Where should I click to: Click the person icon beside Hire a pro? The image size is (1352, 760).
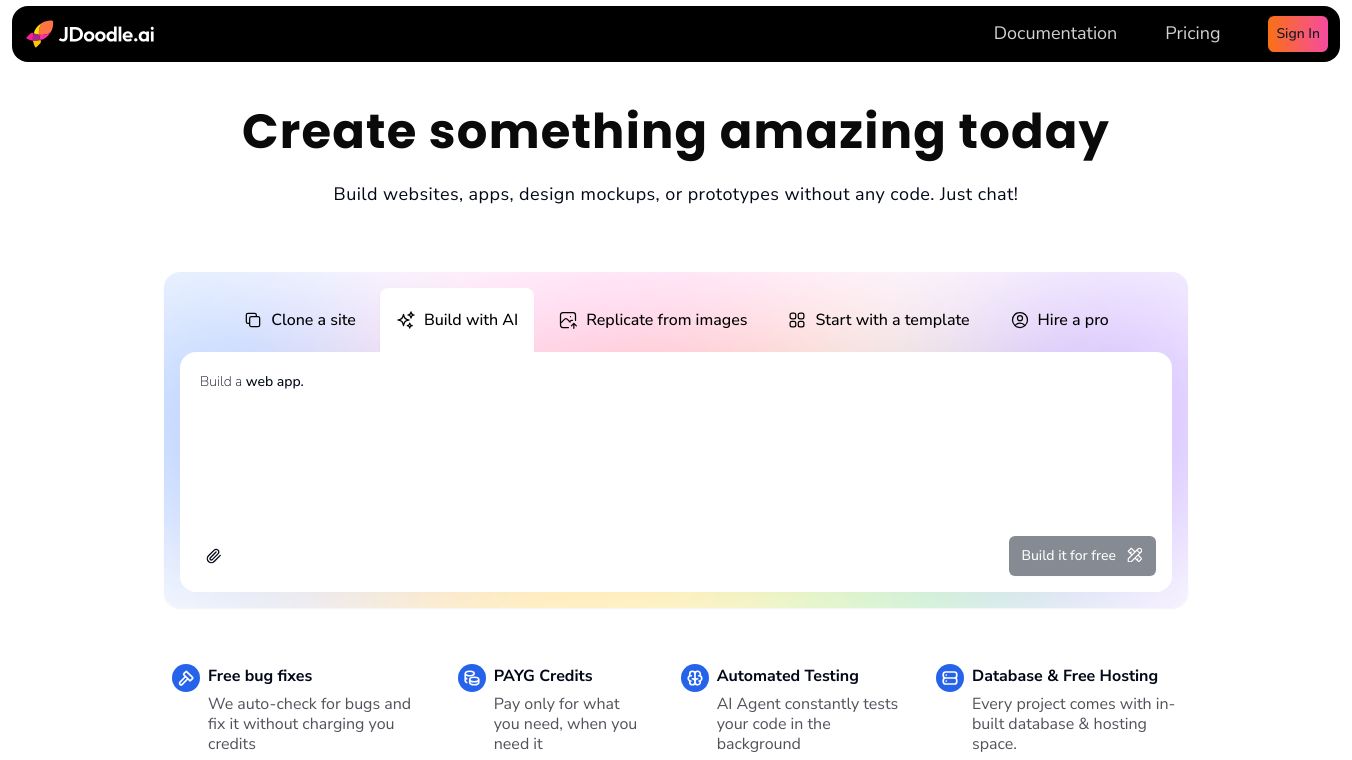1019,319
